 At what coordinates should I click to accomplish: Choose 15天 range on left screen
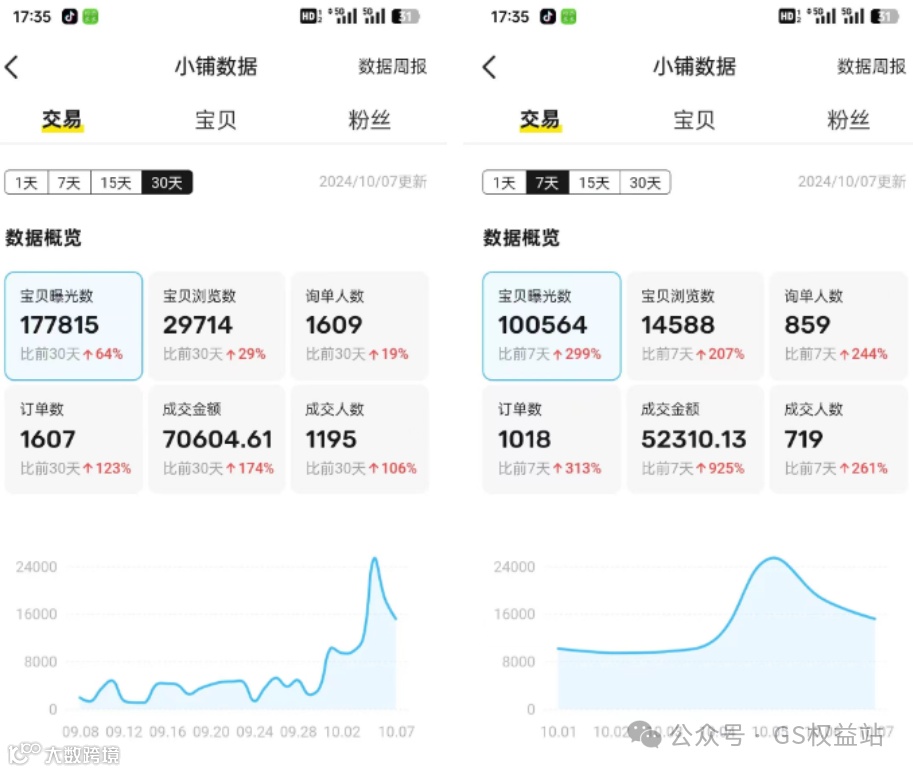click(x=116, y=182)
